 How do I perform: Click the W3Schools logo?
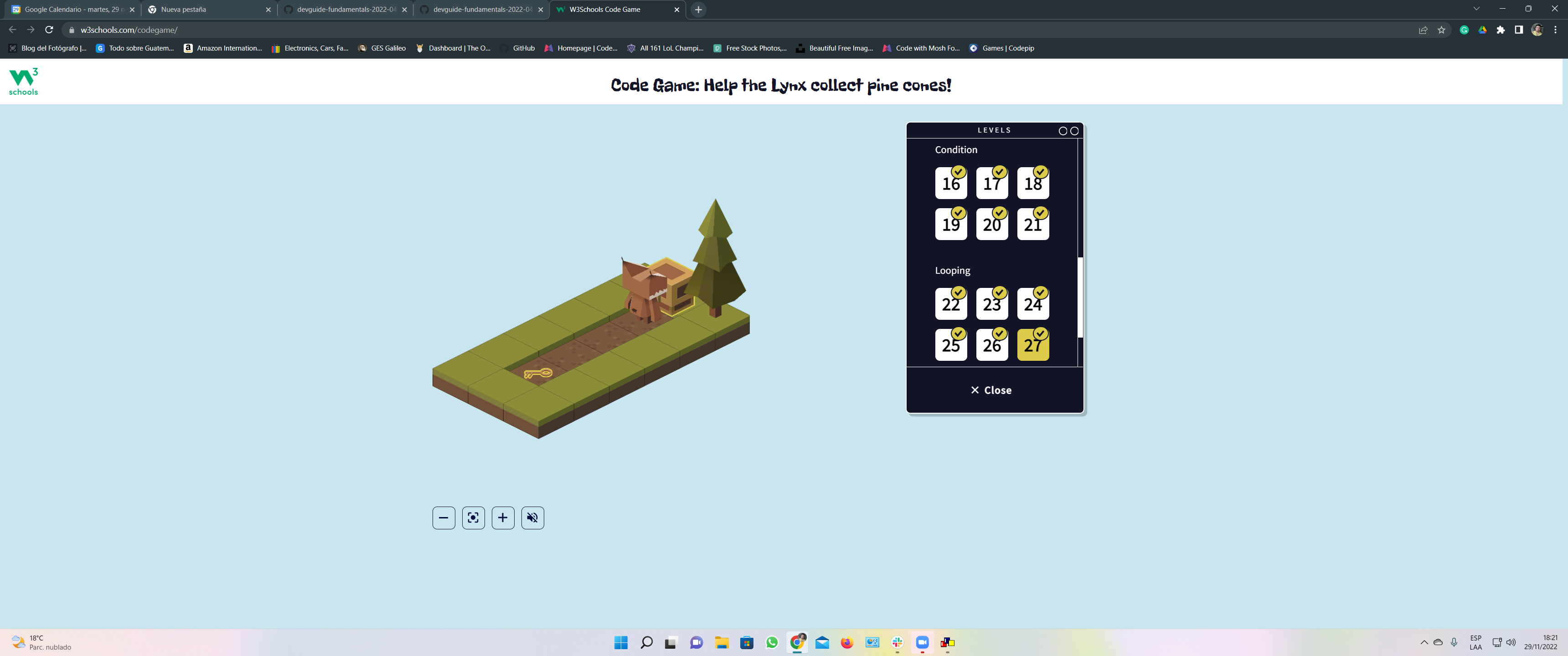(23, 82)
